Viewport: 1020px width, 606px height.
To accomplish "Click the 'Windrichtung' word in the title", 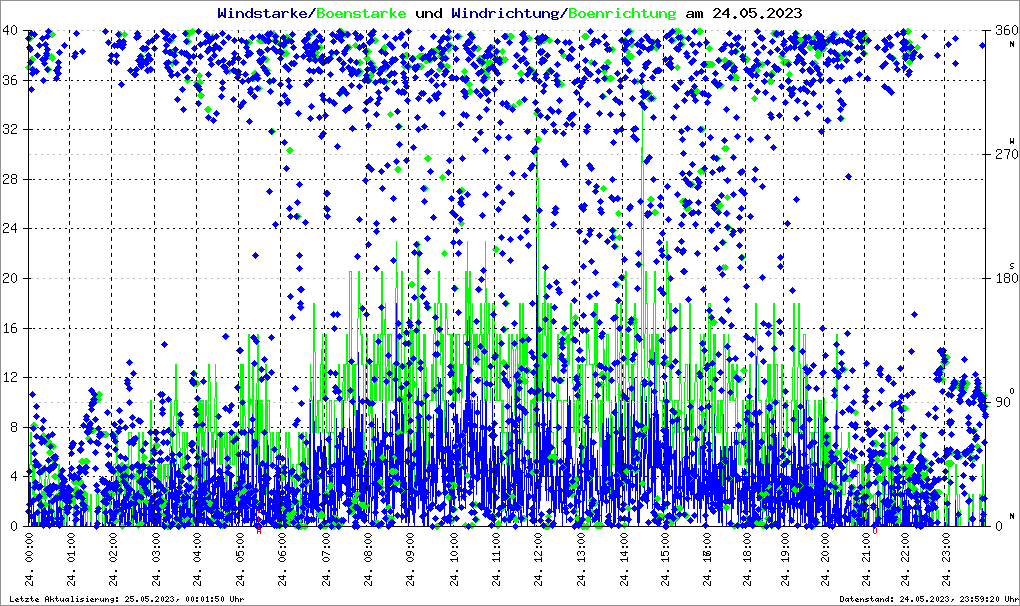I will [507, 13].
